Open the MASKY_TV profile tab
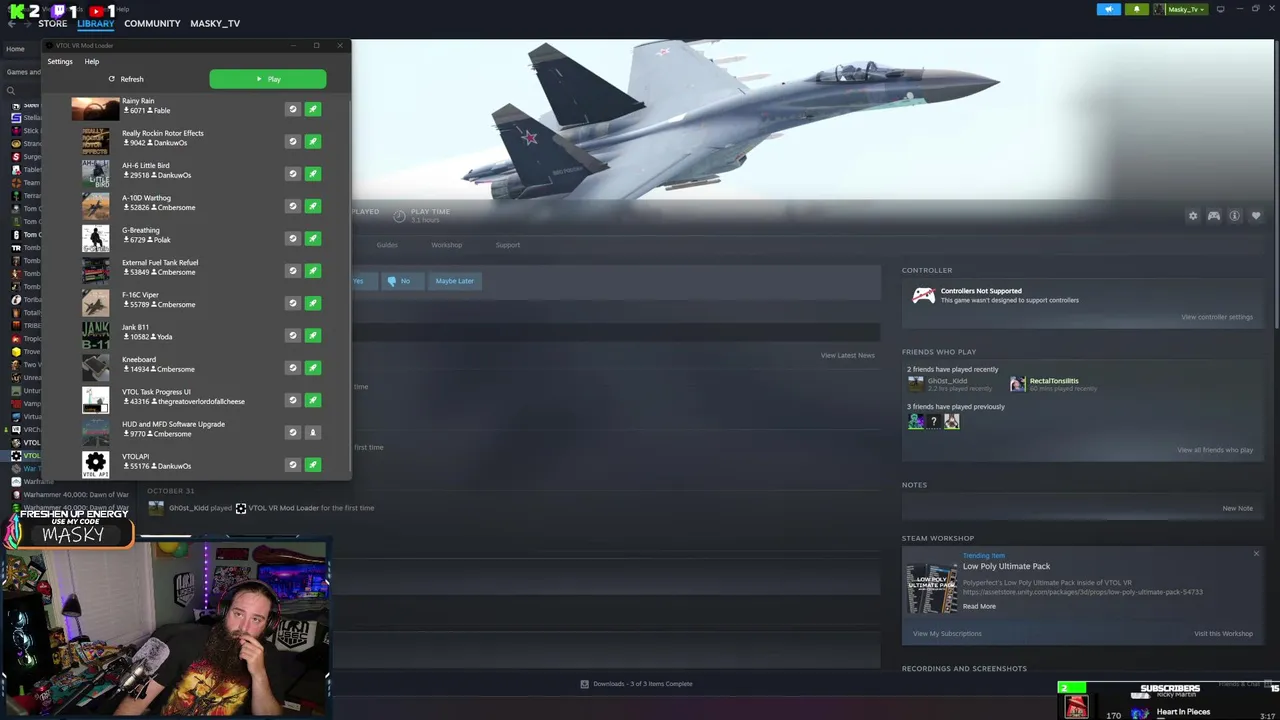Screen dimensions: 1280x720 215,23
